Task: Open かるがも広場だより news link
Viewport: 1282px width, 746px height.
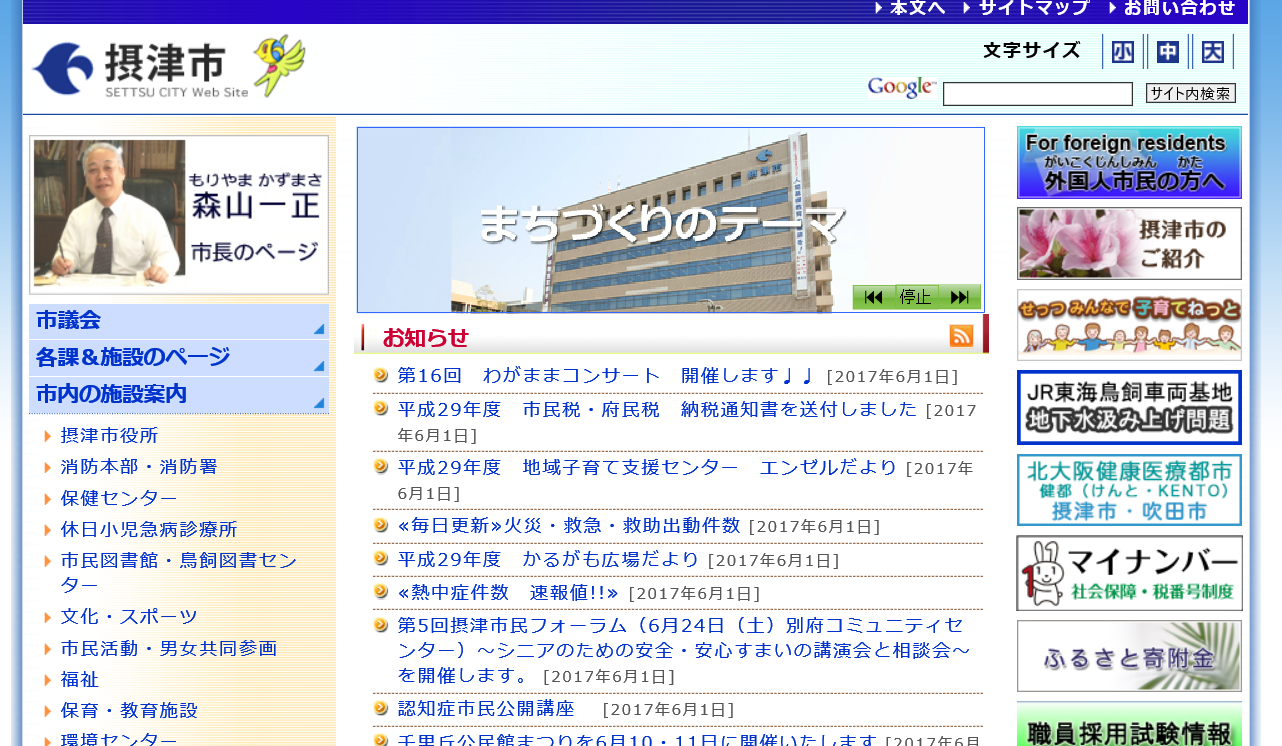Action: coord(548,558)
